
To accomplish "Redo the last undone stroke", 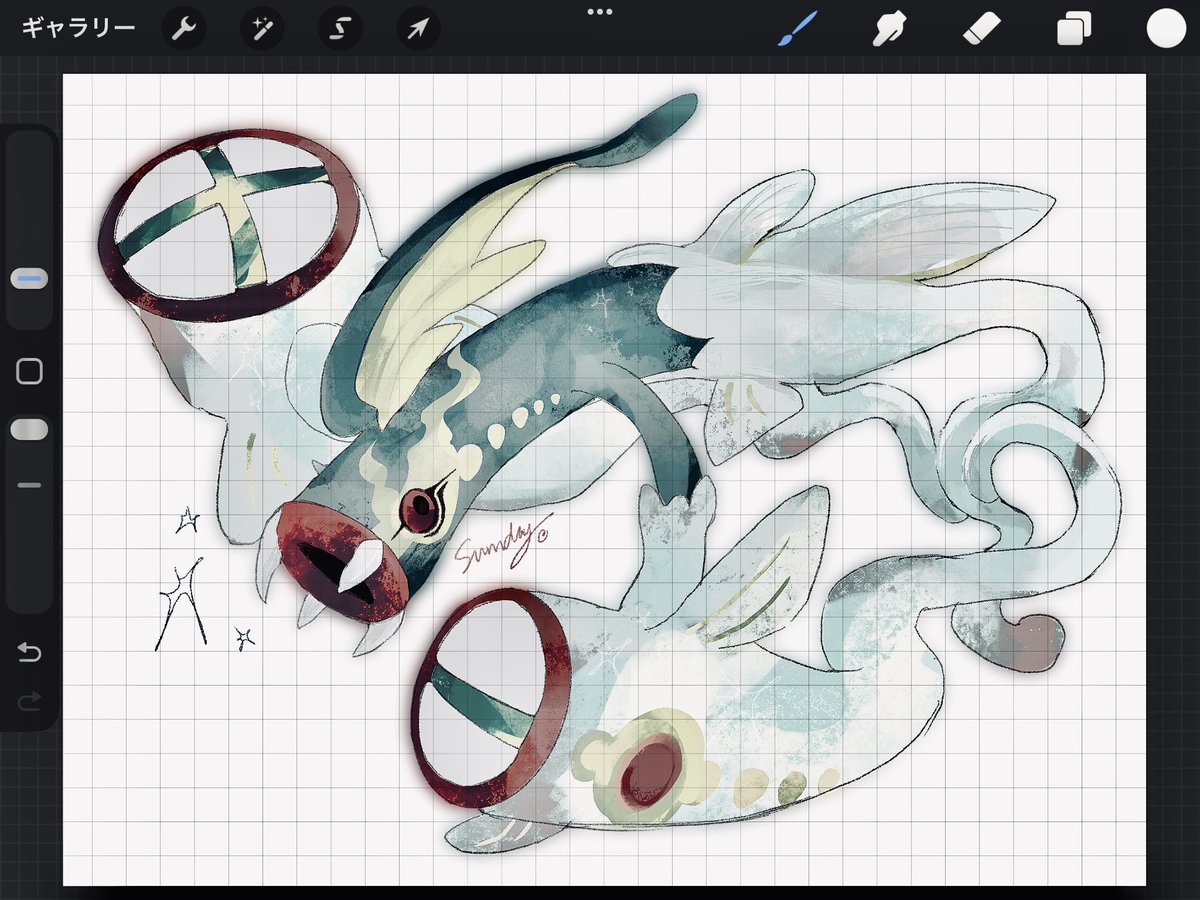I will (29, 702).
